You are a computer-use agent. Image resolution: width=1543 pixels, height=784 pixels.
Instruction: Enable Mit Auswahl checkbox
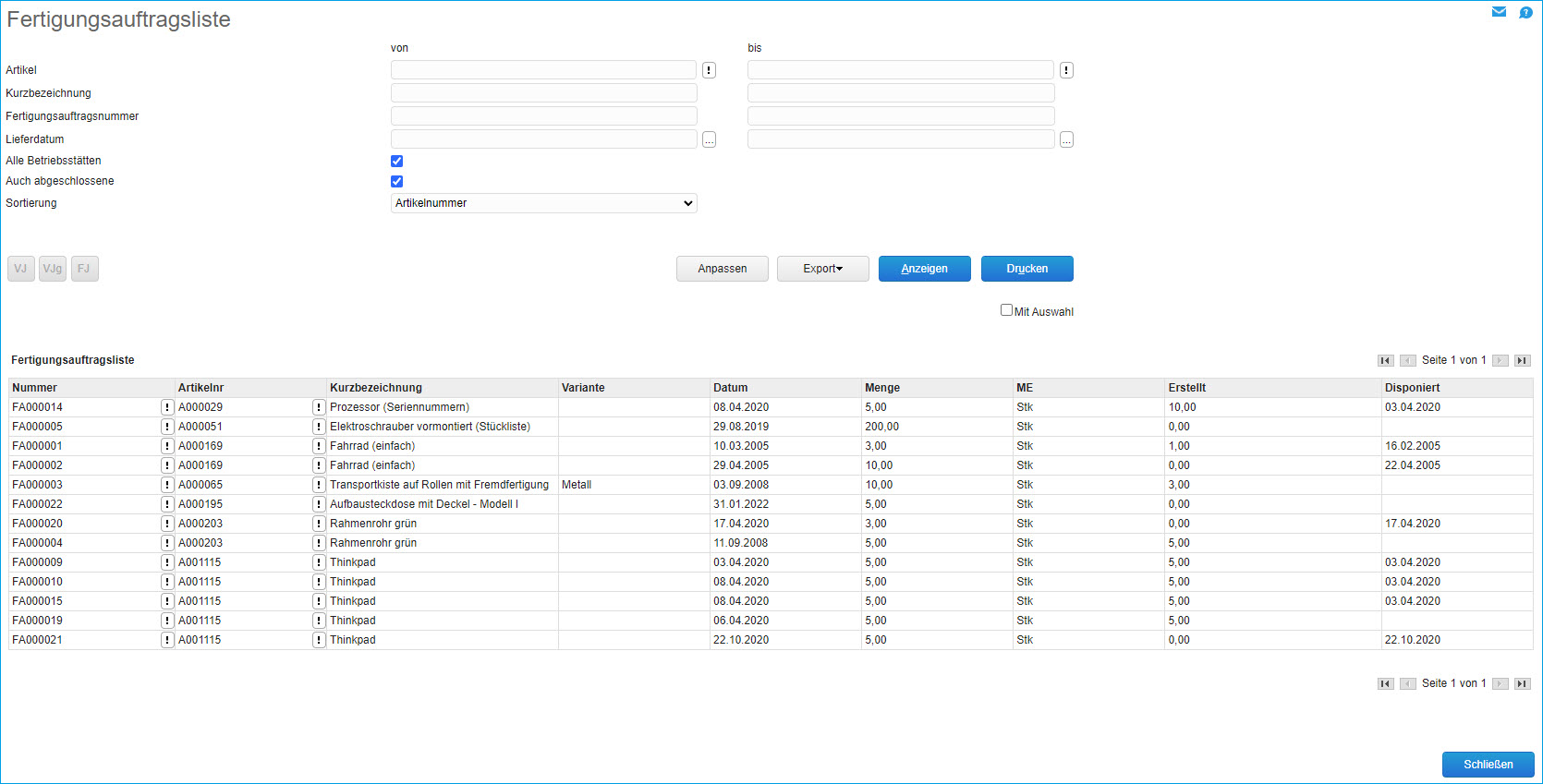1006,310
